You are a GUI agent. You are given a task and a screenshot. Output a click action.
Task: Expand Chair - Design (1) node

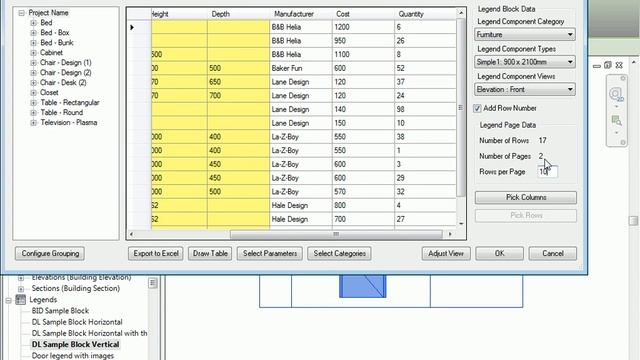33,63
